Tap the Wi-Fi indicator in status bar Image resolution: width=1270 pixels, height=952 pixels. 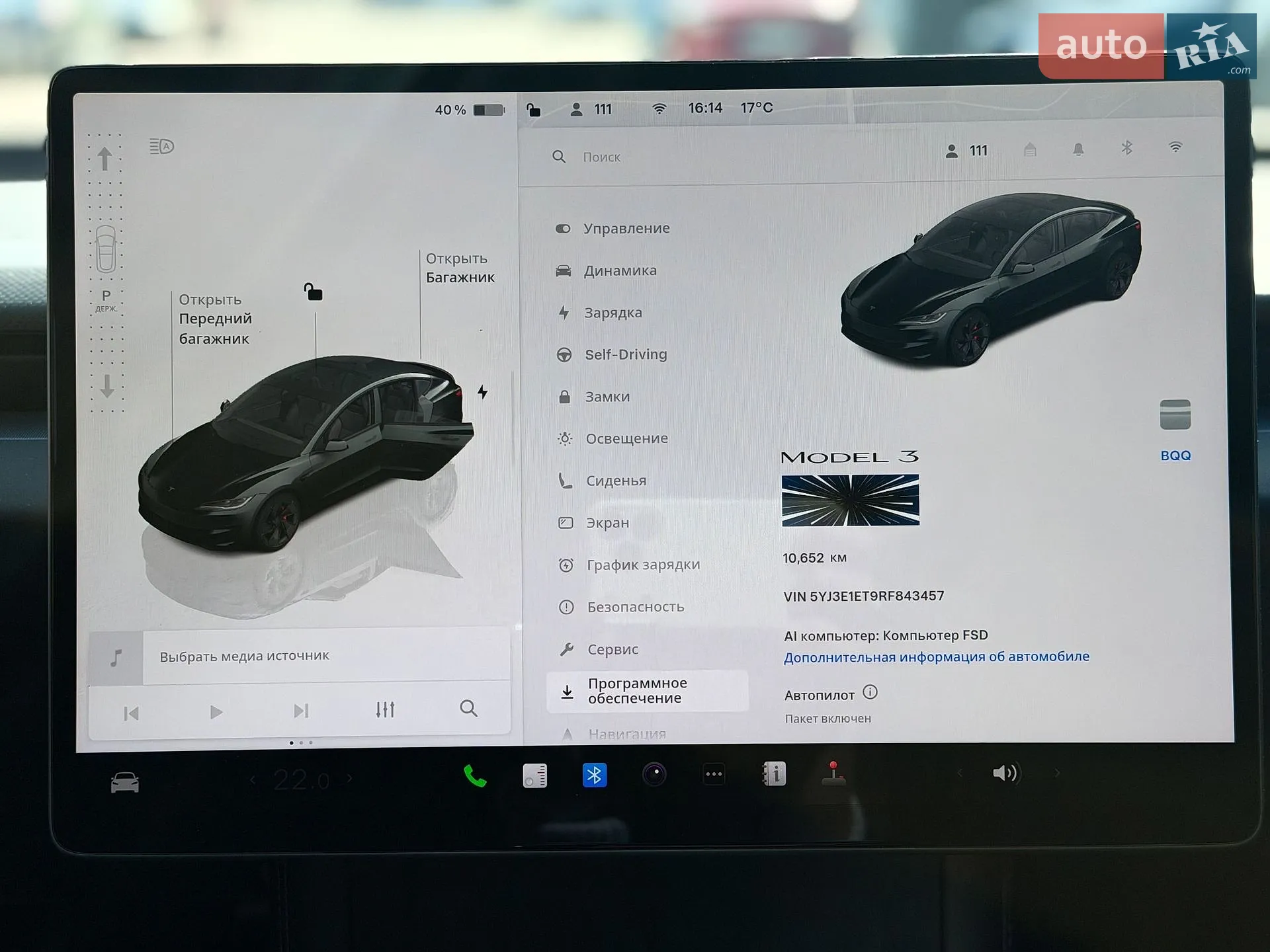click(659, 108)
